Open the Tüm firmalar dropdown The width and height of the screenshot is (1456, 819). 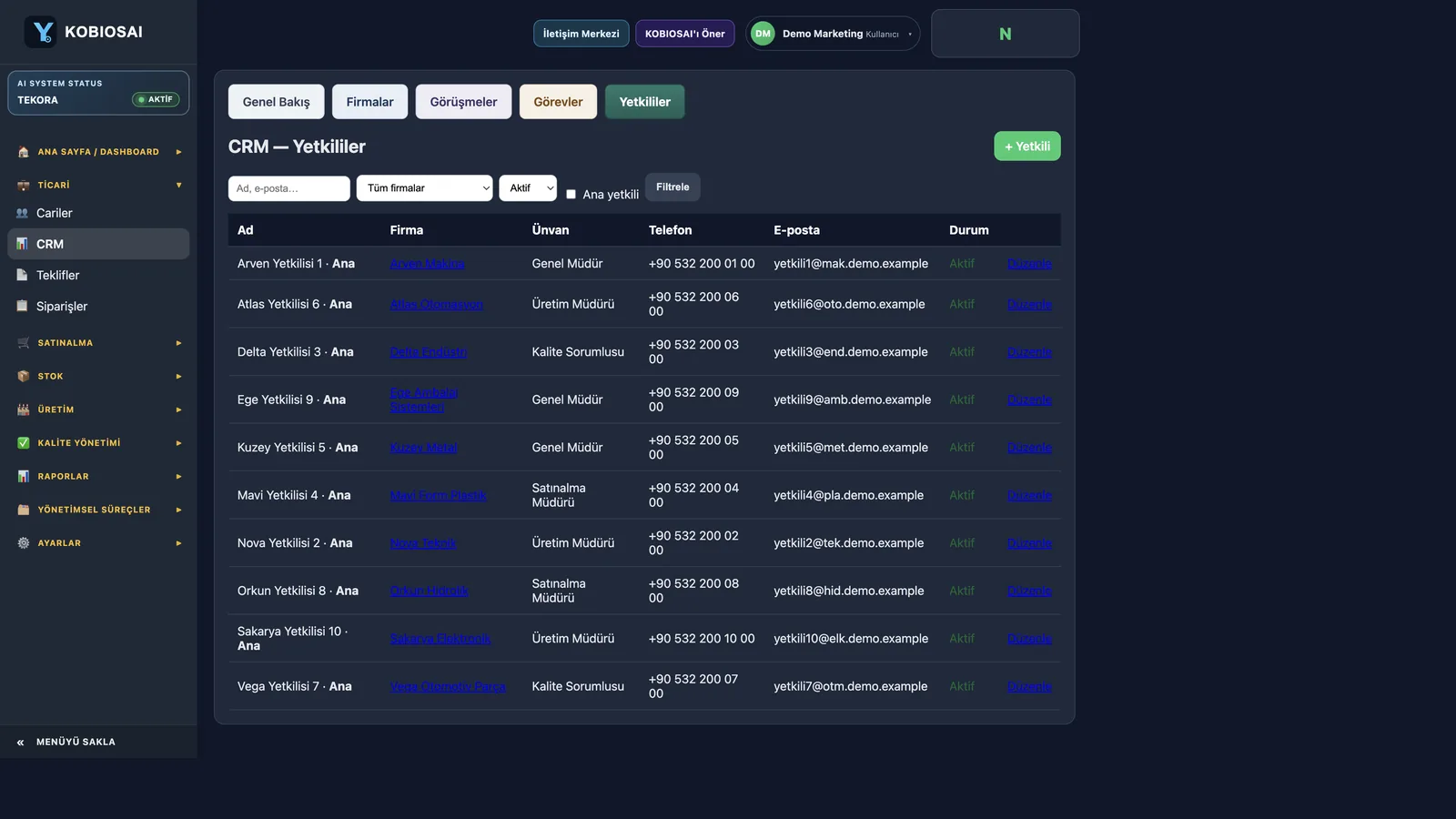click(x=425, y=188)
